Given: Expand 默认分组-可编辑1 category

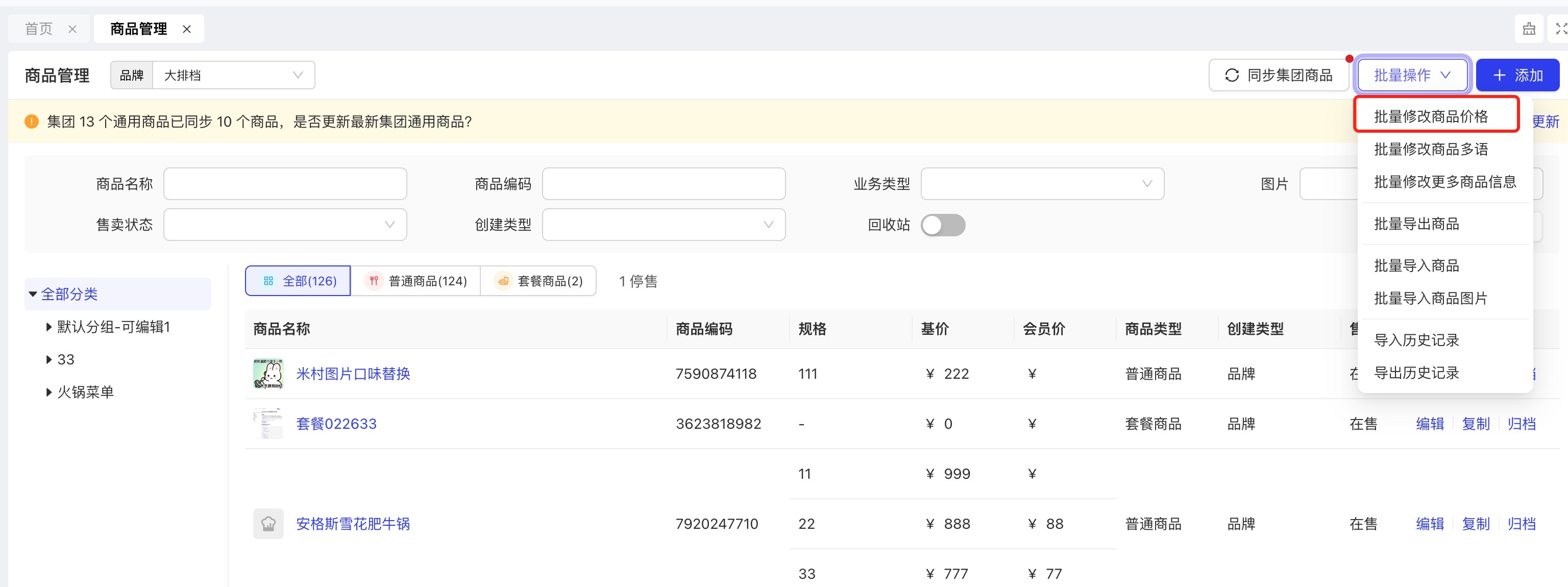Looking at the screenshot, I should tap(48, 327).
